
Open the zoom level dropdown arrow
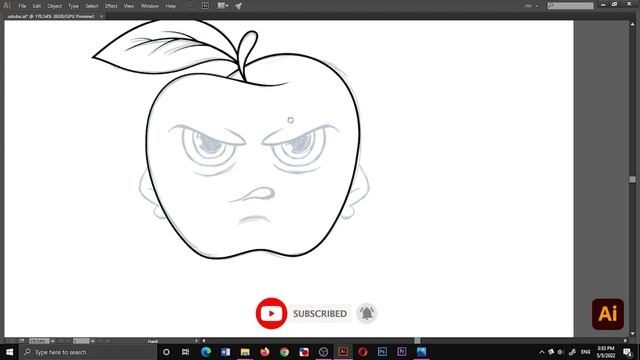(53, 341)
